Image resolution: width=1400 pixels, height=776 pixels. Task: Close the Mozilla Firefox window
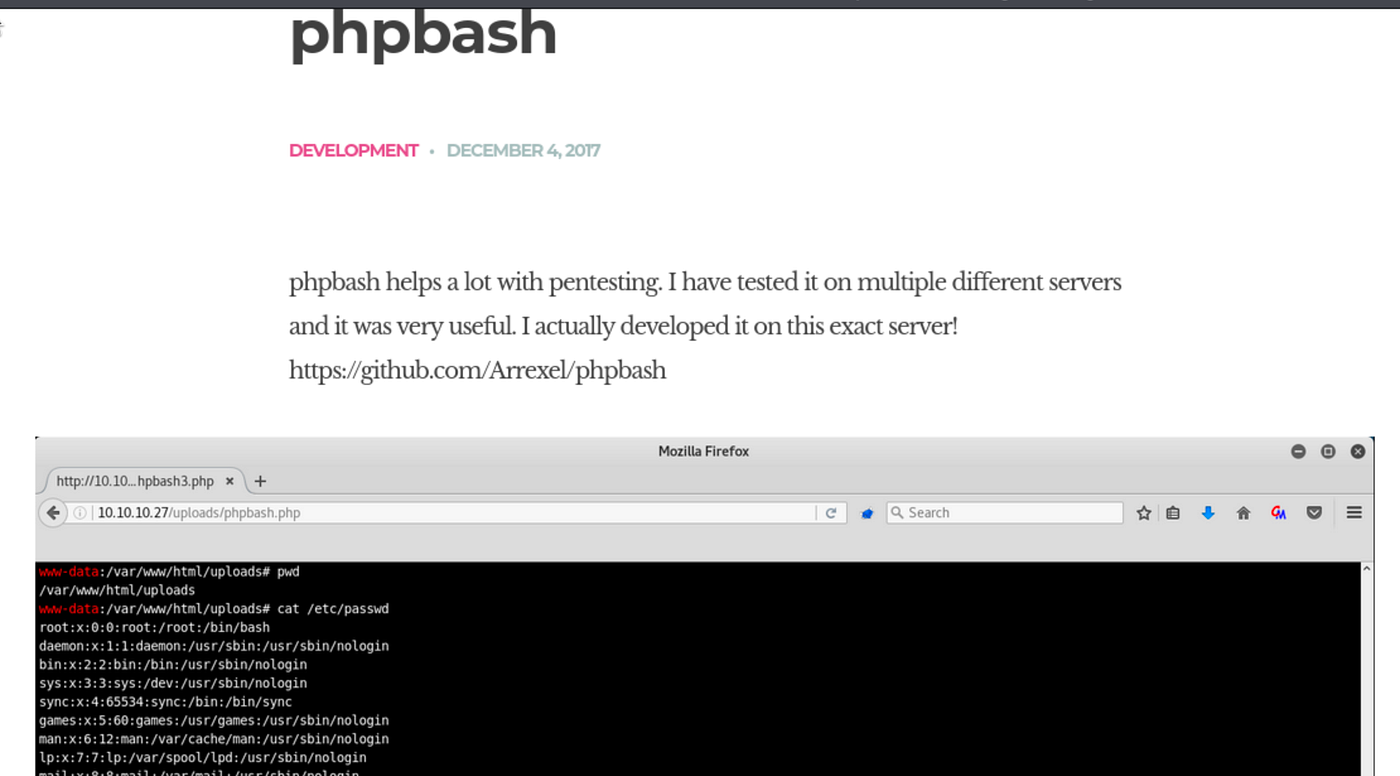pos(1358,451)
